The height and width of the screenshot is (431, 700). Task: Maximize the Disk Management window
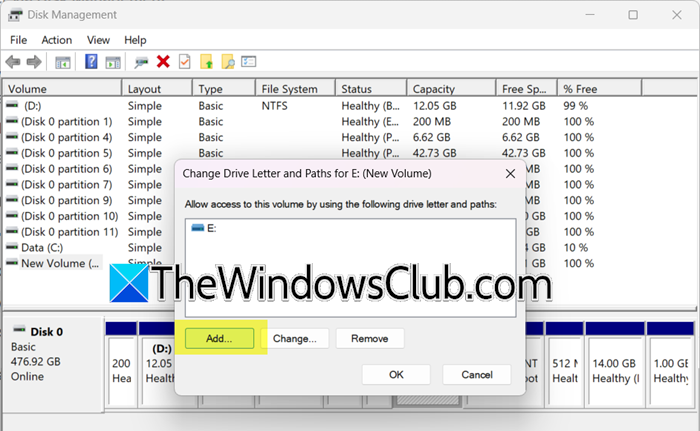[x=633, y=15]
